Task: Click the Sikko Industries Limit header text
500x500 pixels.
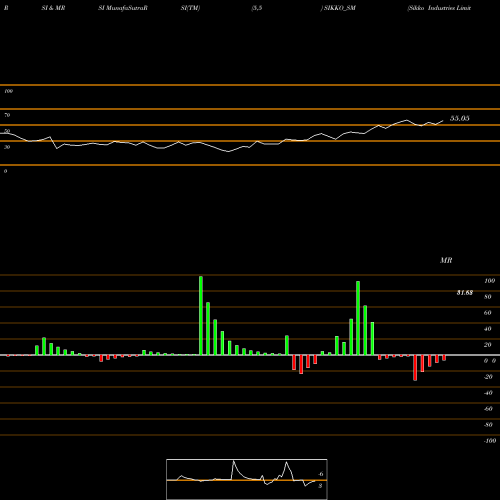Action: point(439,8)
